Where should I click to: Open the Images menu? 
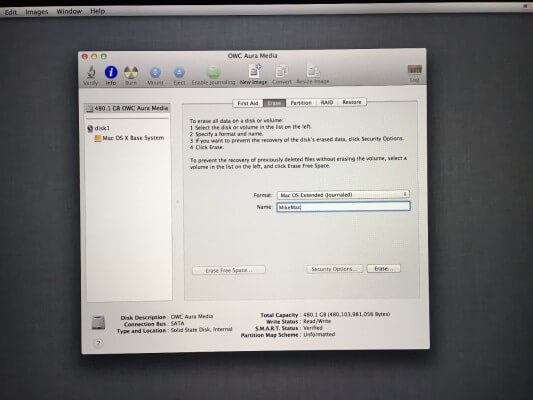37,12
